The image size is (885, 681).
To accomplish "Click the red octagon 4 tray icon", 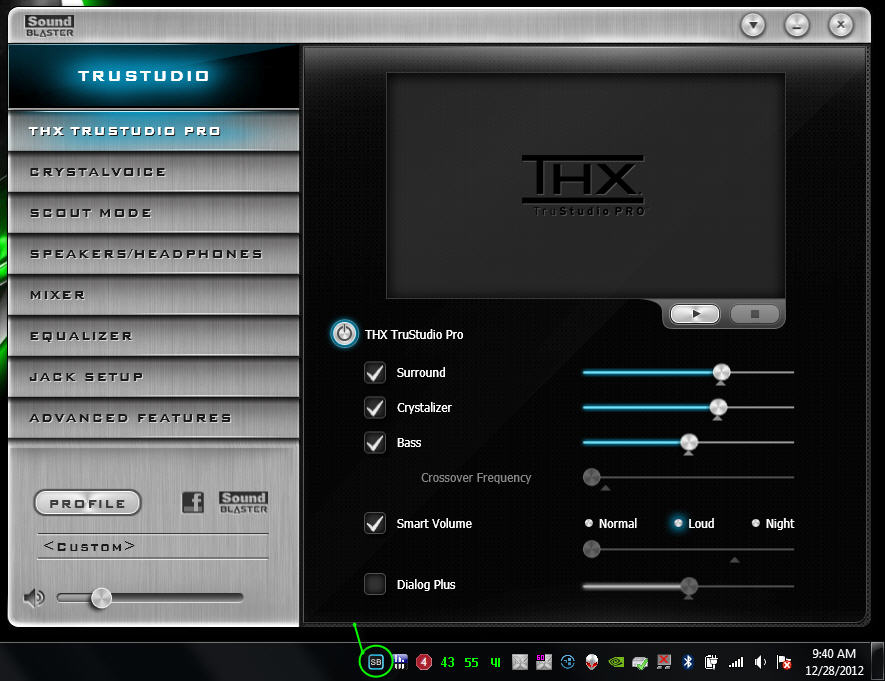I will click(424, 662).
